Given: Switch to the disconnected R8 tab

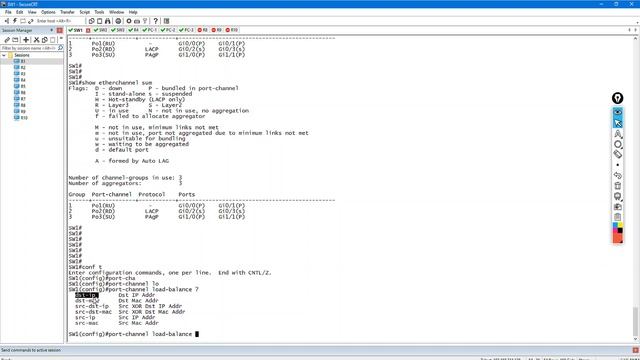Looking at the screenshot, I should [x=202, y=30].
